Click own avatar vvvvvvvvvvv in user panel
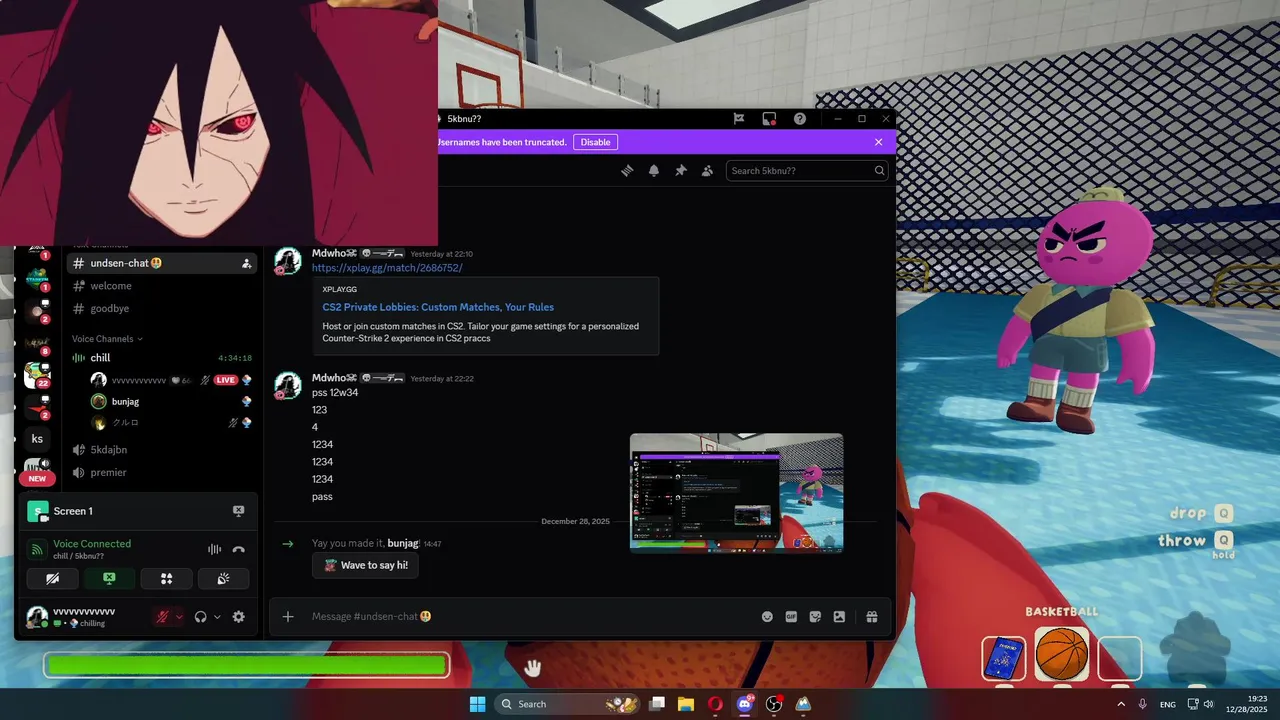Viewport: 1280px width, 720px height. tap(37, 617)
